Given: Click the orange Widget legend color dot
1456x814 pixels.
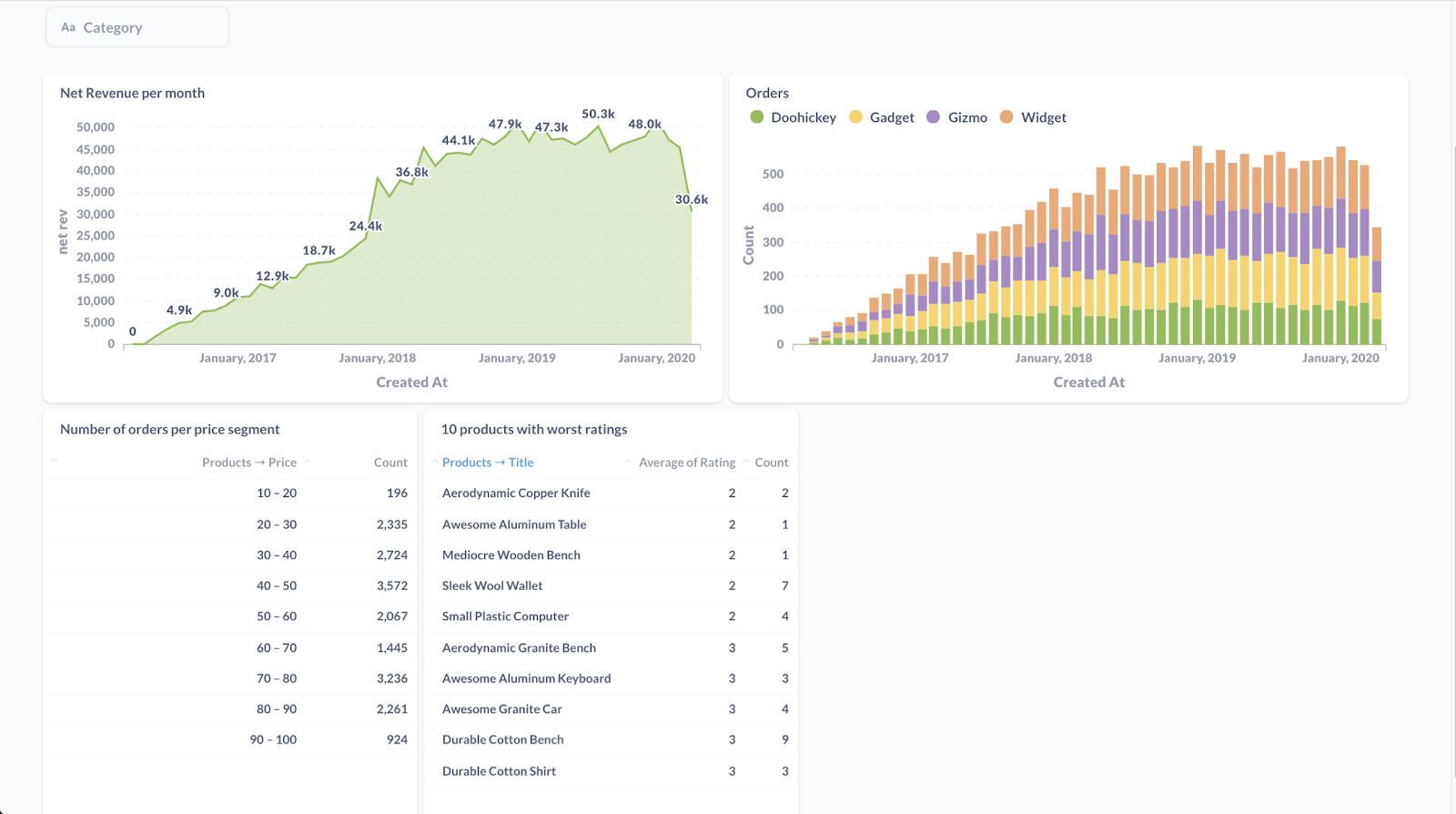Looking at the screenshot, I should 1006,117.
